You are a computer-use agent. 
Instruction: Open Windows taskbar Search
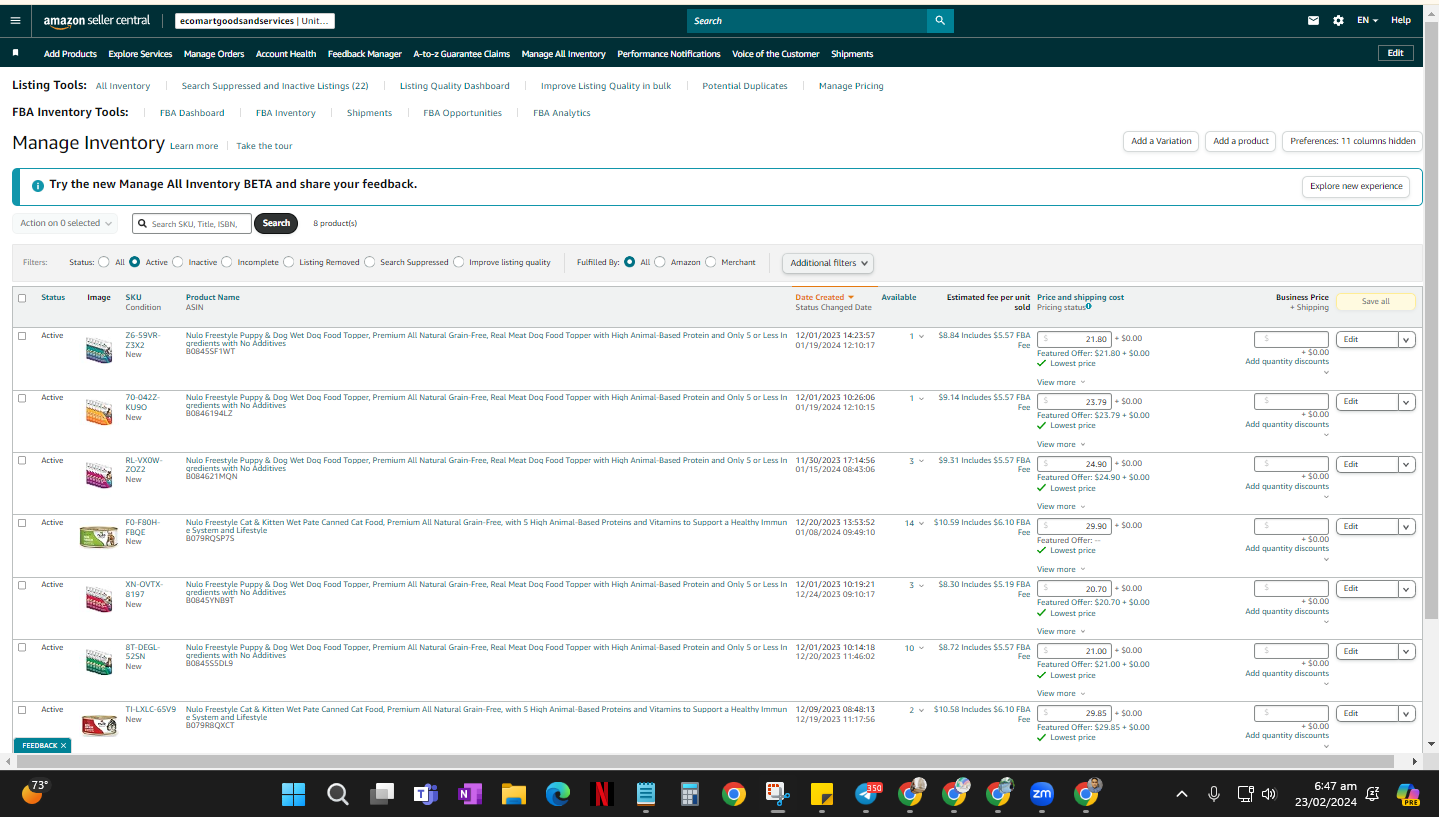[x=338, y=795]
